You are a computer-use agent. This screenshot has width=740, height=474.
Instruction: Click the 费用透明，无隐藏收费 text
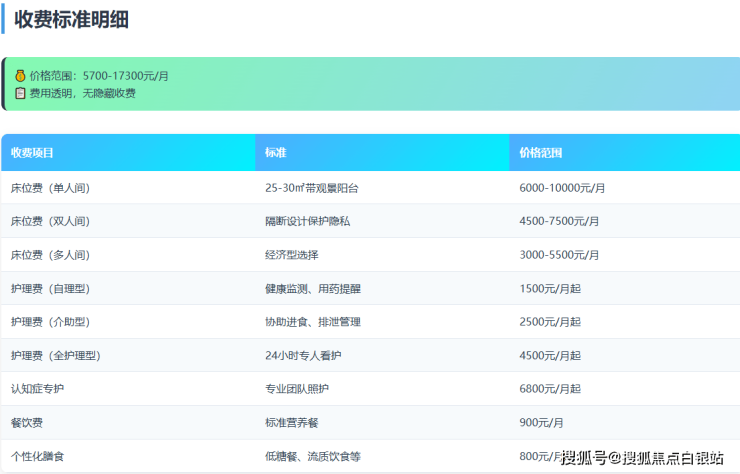[x=82, y=93]
